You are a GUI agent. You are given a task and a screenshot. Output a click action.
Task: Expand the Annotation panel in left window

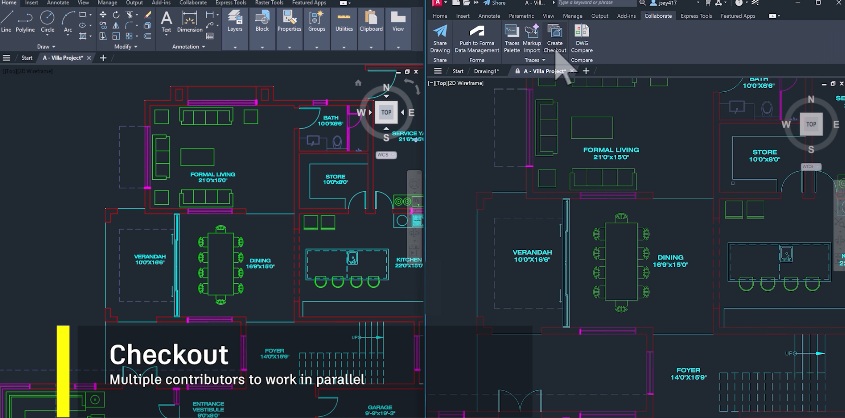click(x=188, y=47)
